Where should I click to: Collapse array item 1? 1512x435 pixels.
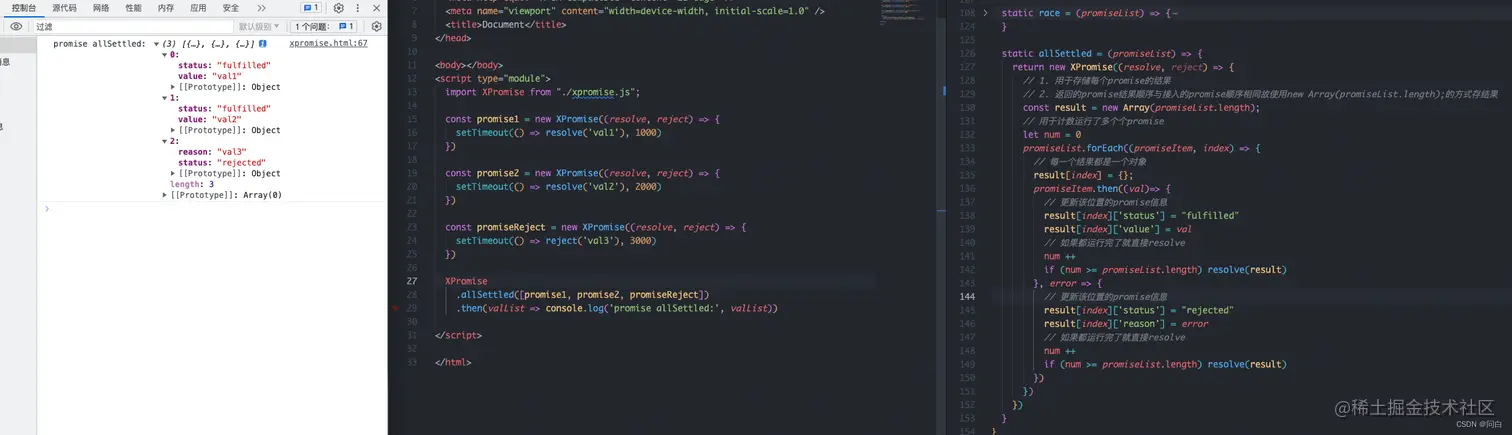tap(165, 98)
